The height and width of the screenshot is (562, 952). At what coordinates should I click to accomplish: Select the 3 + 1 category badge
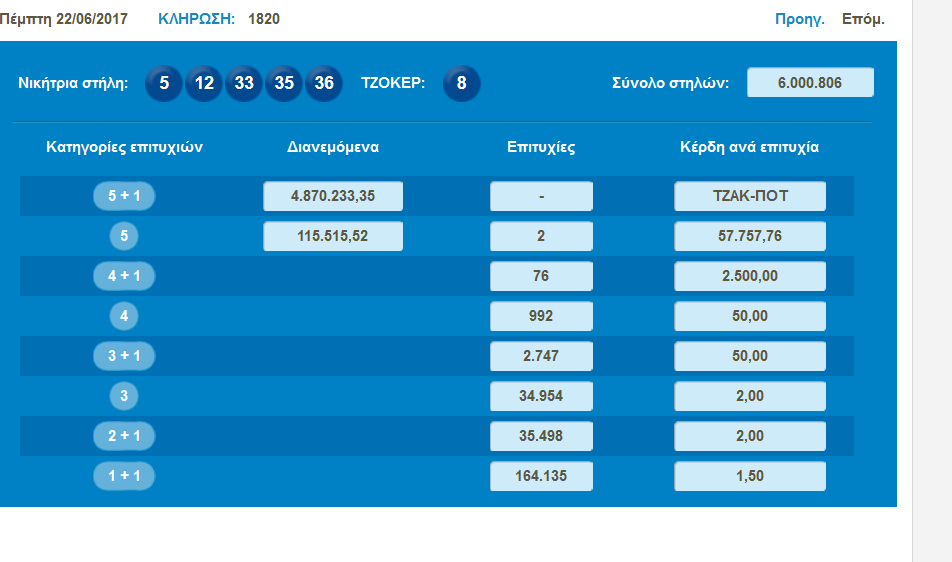pyautogui.click(x=124, y=356)
